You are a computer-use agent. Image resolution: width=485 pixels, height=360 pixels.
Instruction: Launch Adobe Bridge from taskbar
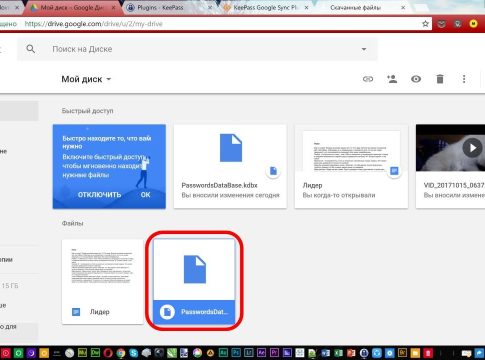click(x=402, y=353)
